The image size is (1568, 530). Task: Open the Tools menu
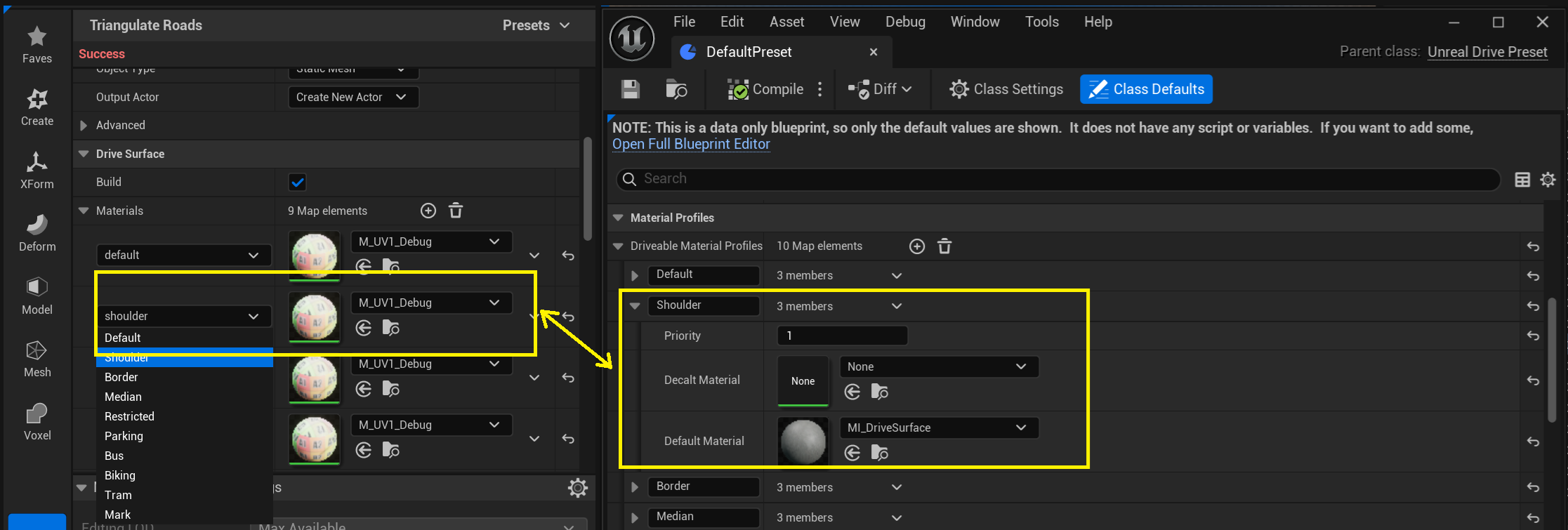point(1041,22)
